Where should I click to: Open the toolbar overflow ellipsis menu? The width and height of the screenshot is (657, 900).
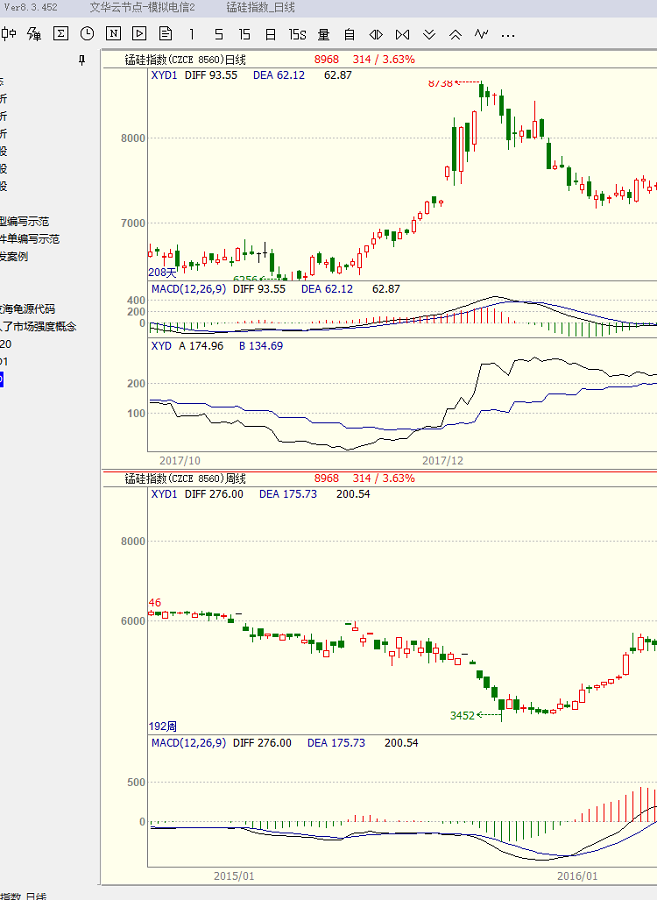(x=508, y=35)
